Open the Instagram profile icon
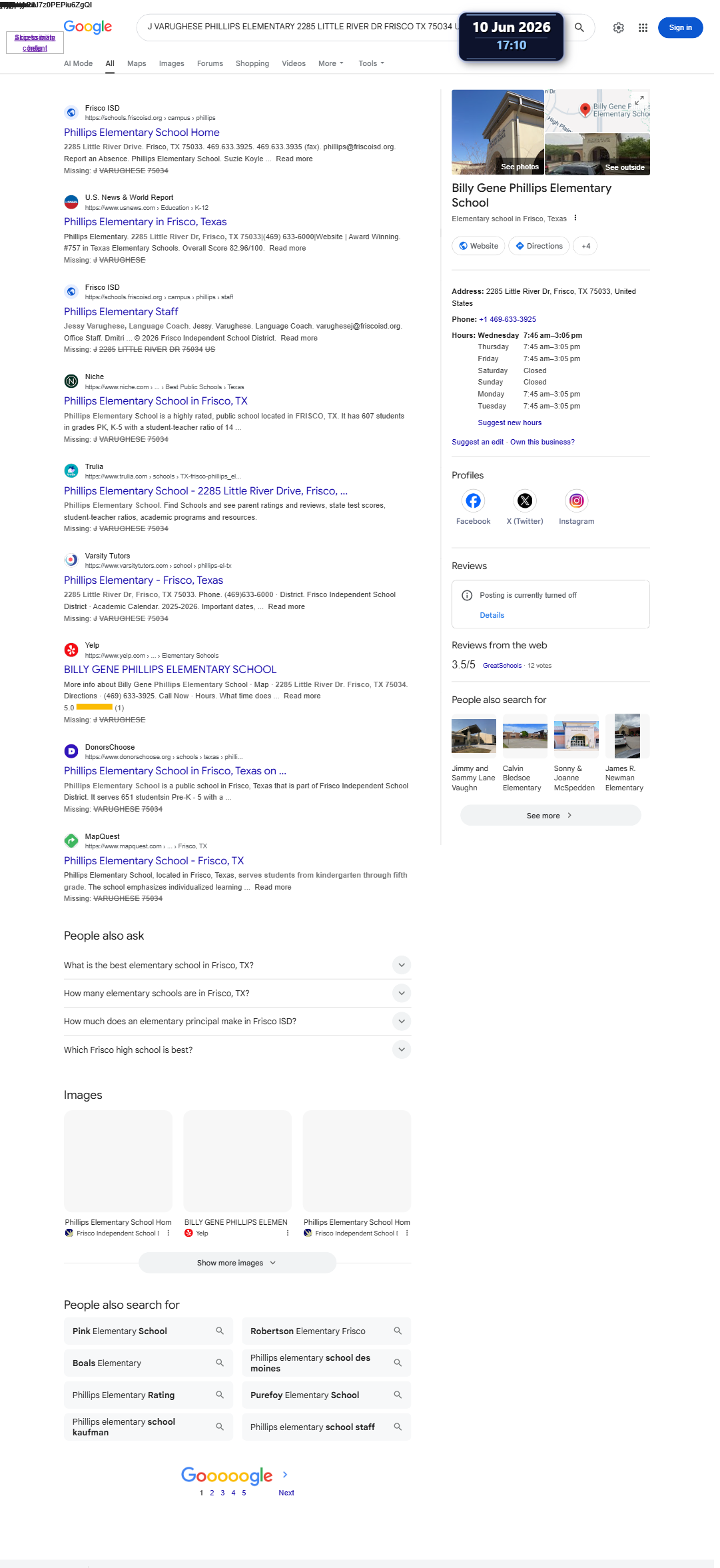720x1568 pixels. coord(577,500)
